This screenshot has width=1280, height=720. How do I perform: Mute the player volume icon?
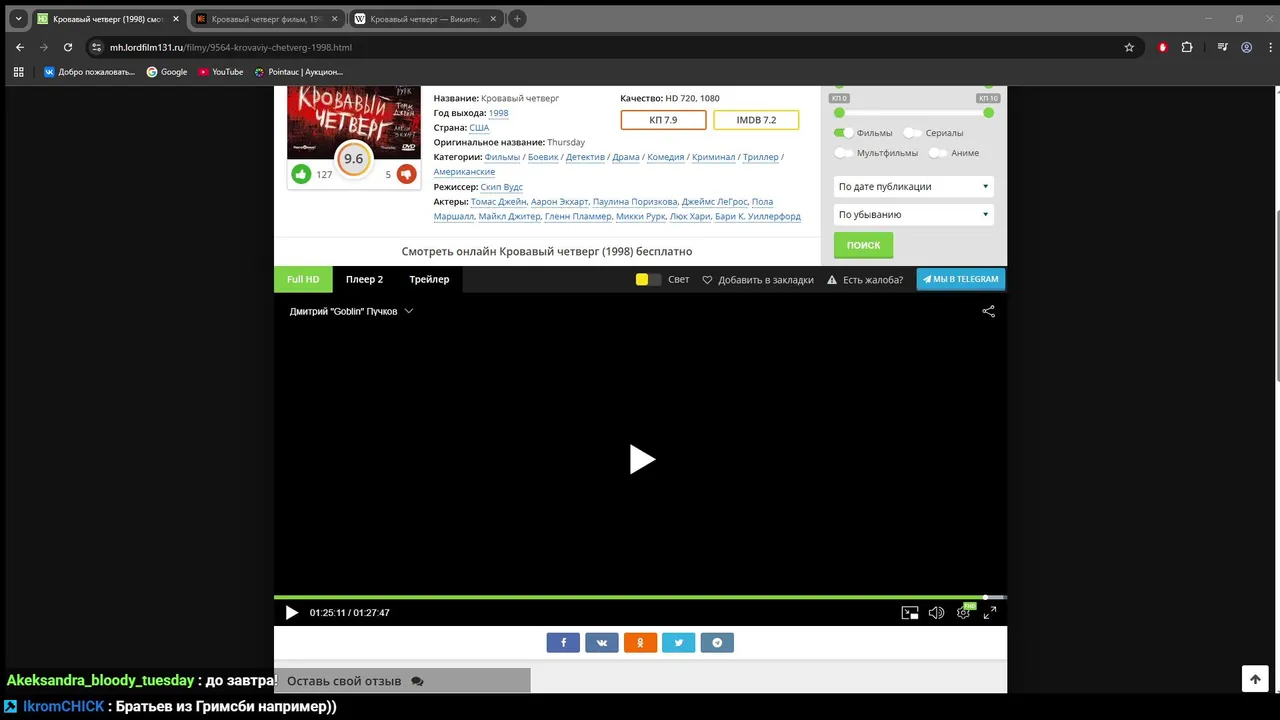click(x=936, y=613)
